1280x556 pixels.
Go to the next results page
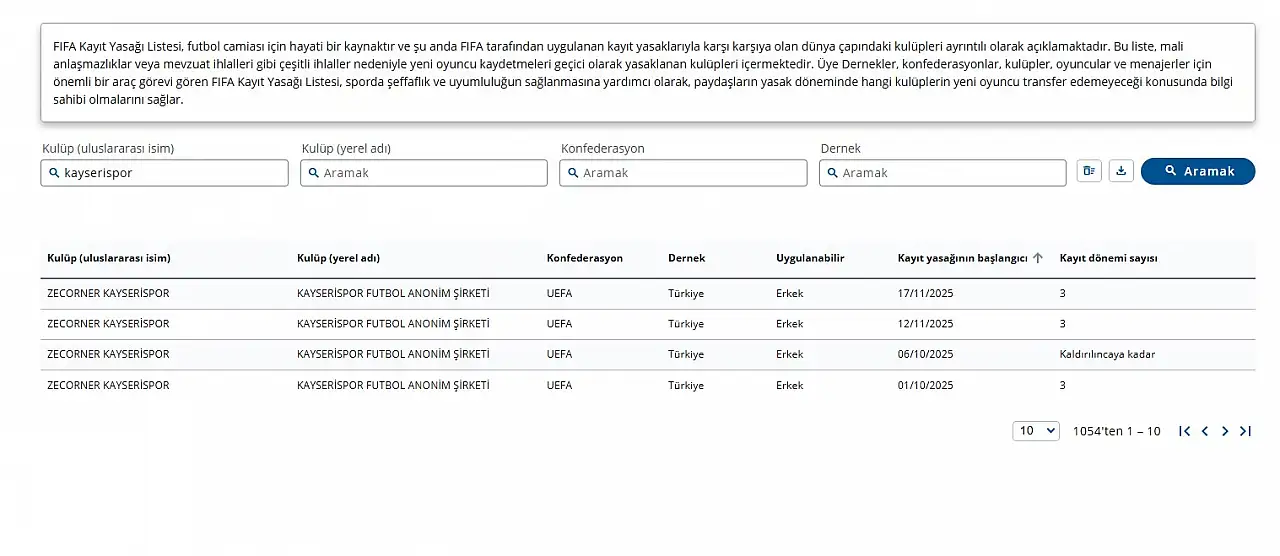[x=1225, y=431]
